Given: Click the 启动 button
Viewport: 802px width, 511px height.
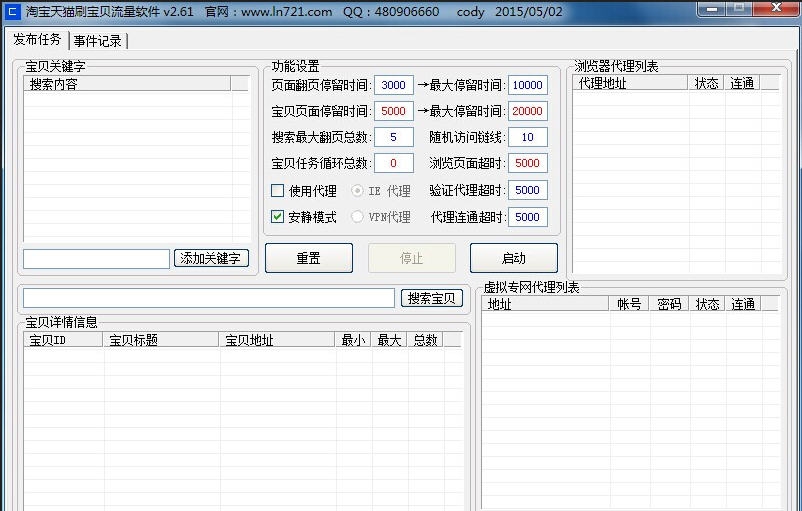Looking at the screenshot, I should [x=514, y=258].
